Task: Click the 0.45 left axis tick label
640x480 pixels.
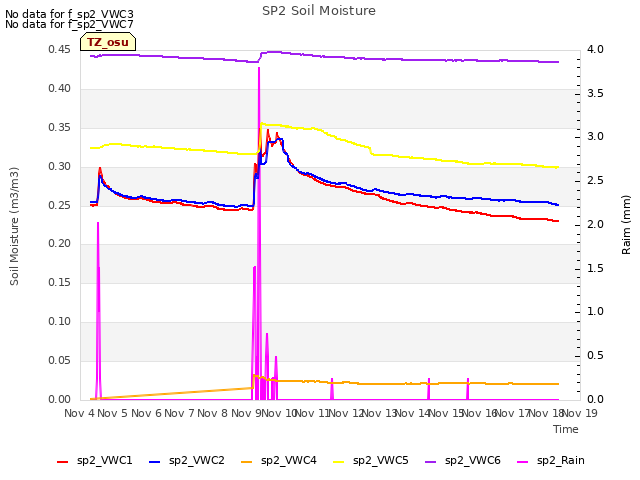Action: 59,50
